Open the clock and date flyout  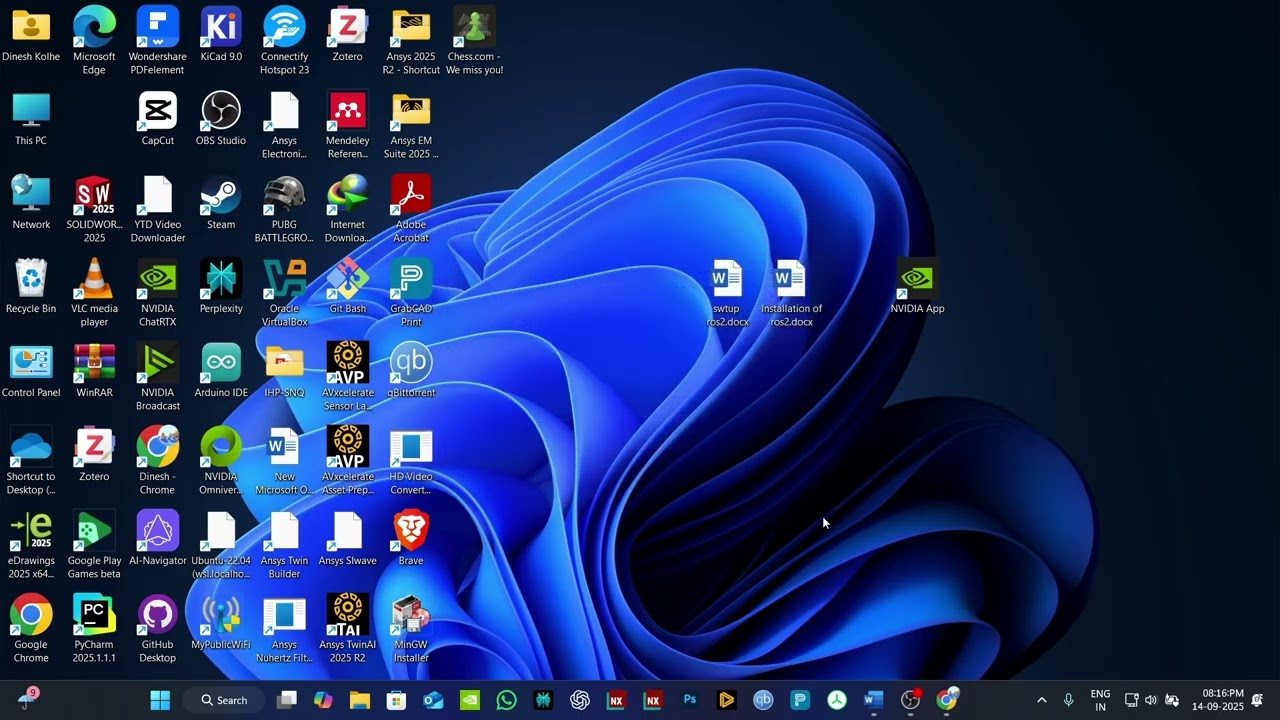(1218, 700)
